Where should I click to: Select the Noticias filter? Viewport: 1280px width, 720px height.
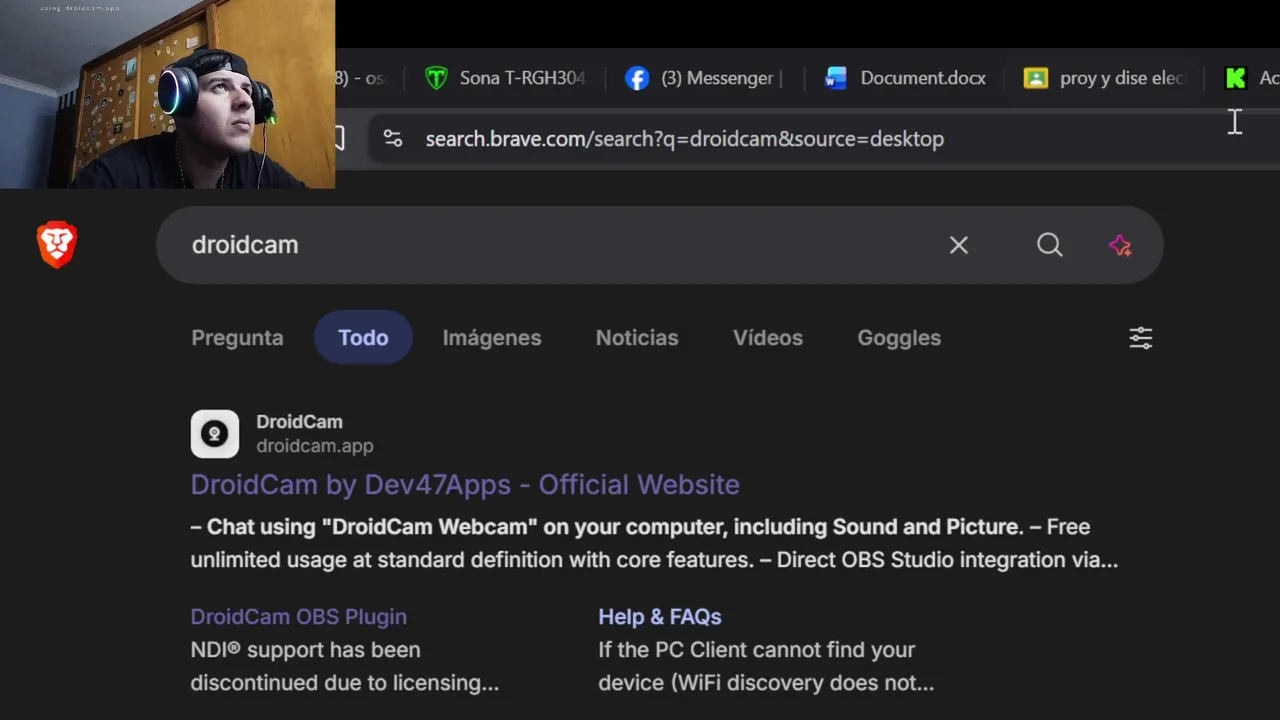pos(637,338)
